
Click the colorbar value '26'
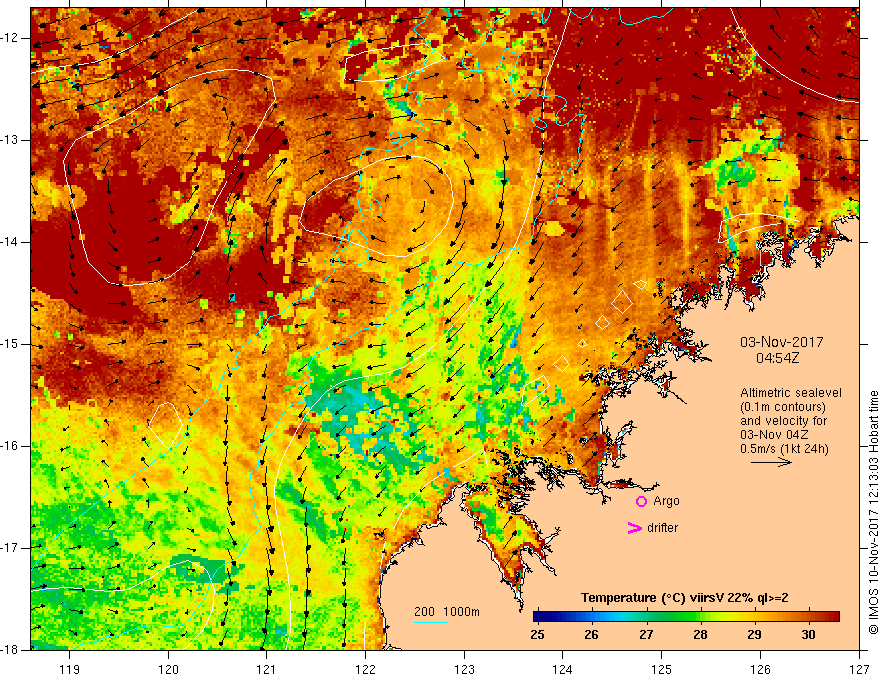coord(591,635)
